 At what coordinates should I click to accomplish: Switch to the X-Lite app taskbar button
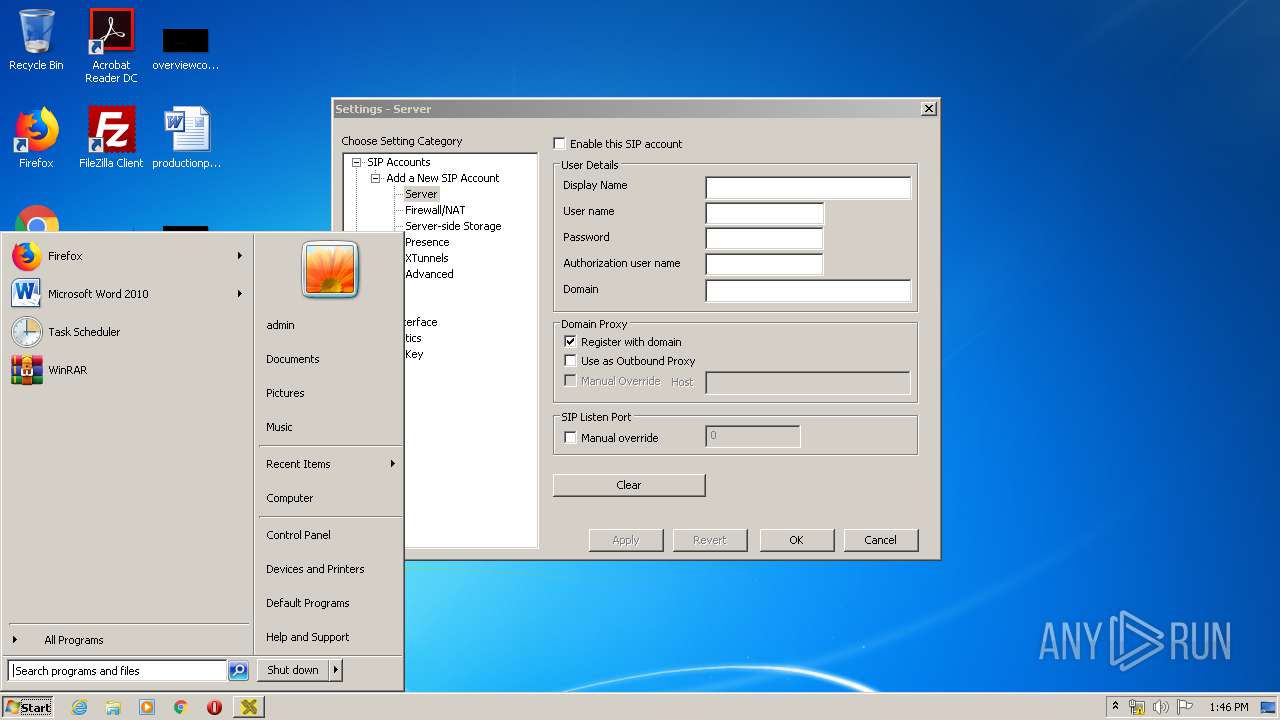click(249, 707)
